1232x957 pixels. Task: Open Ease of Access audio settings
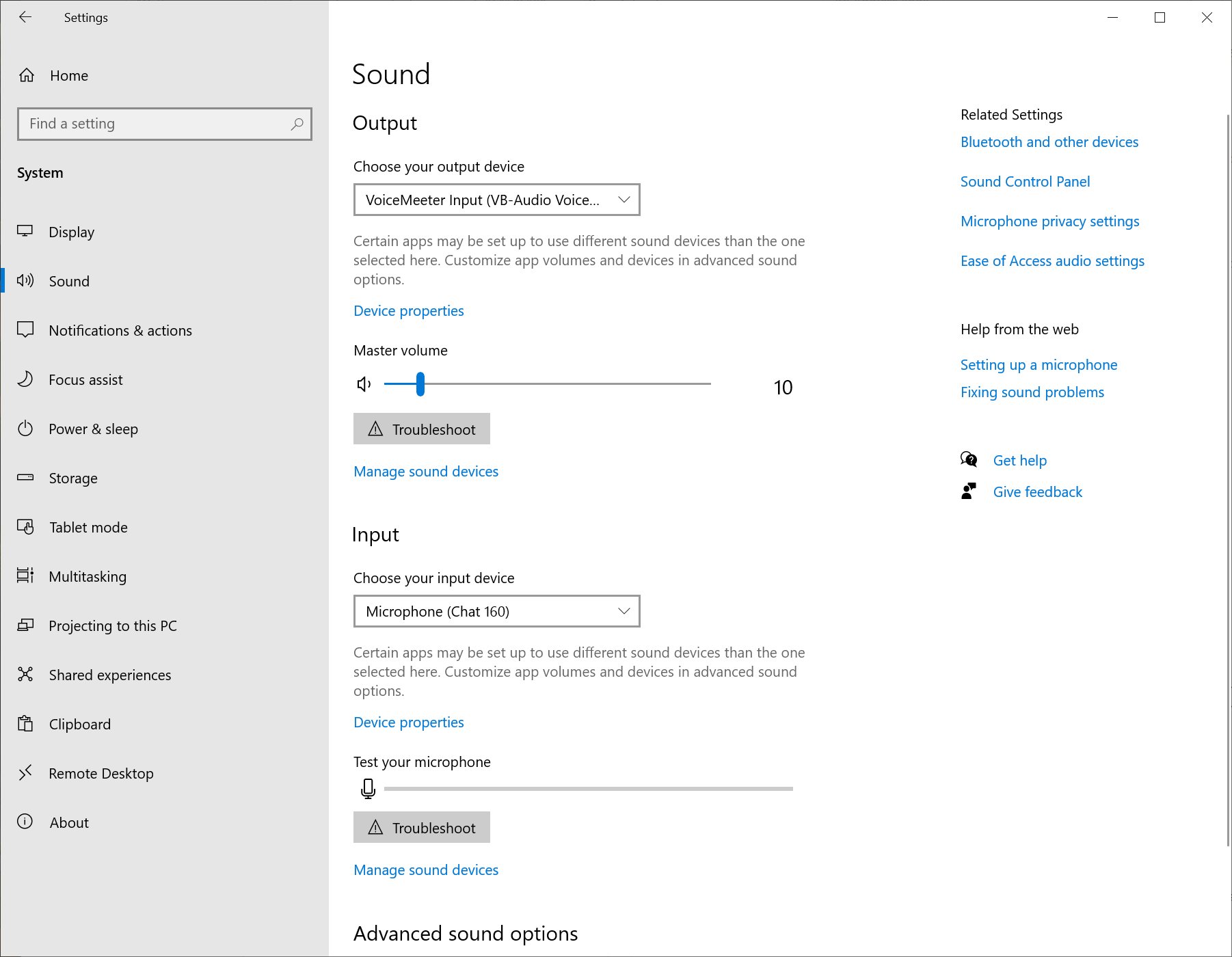tap(1052, 261)
